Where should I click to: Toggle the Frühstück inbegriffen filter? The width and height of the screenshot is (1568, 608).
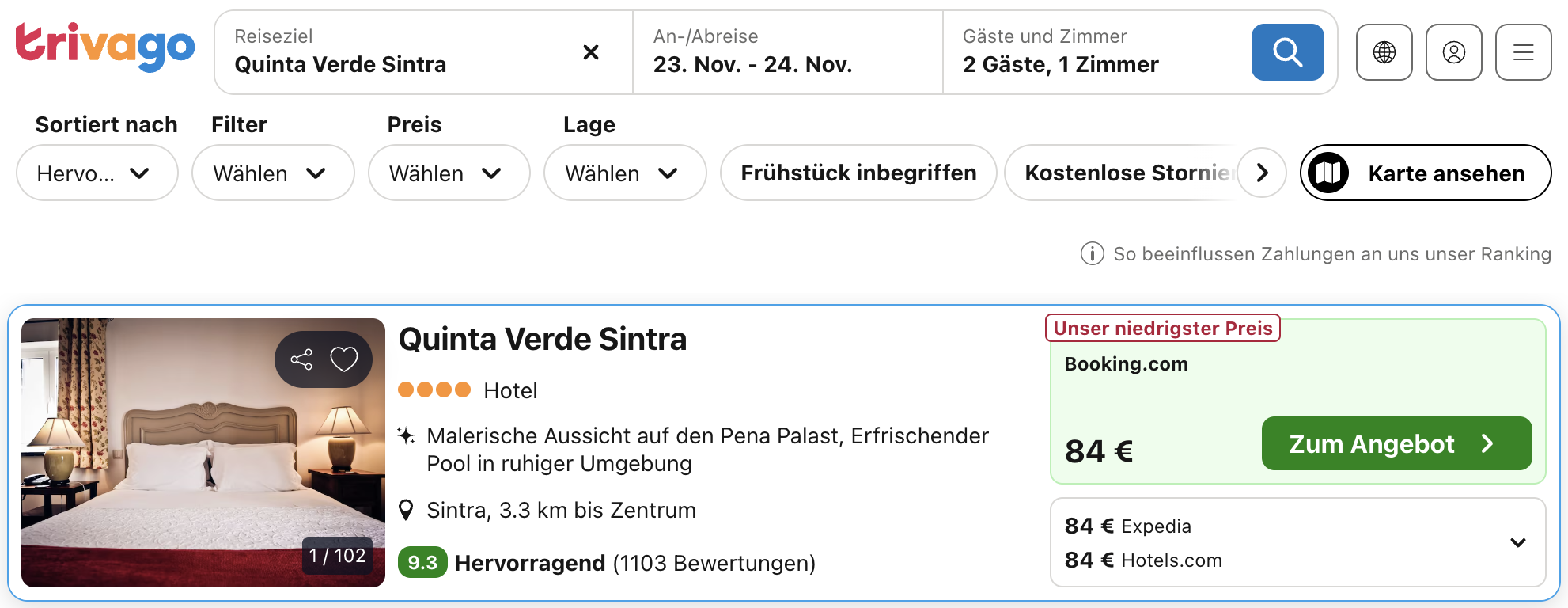(x=858, y=173)
